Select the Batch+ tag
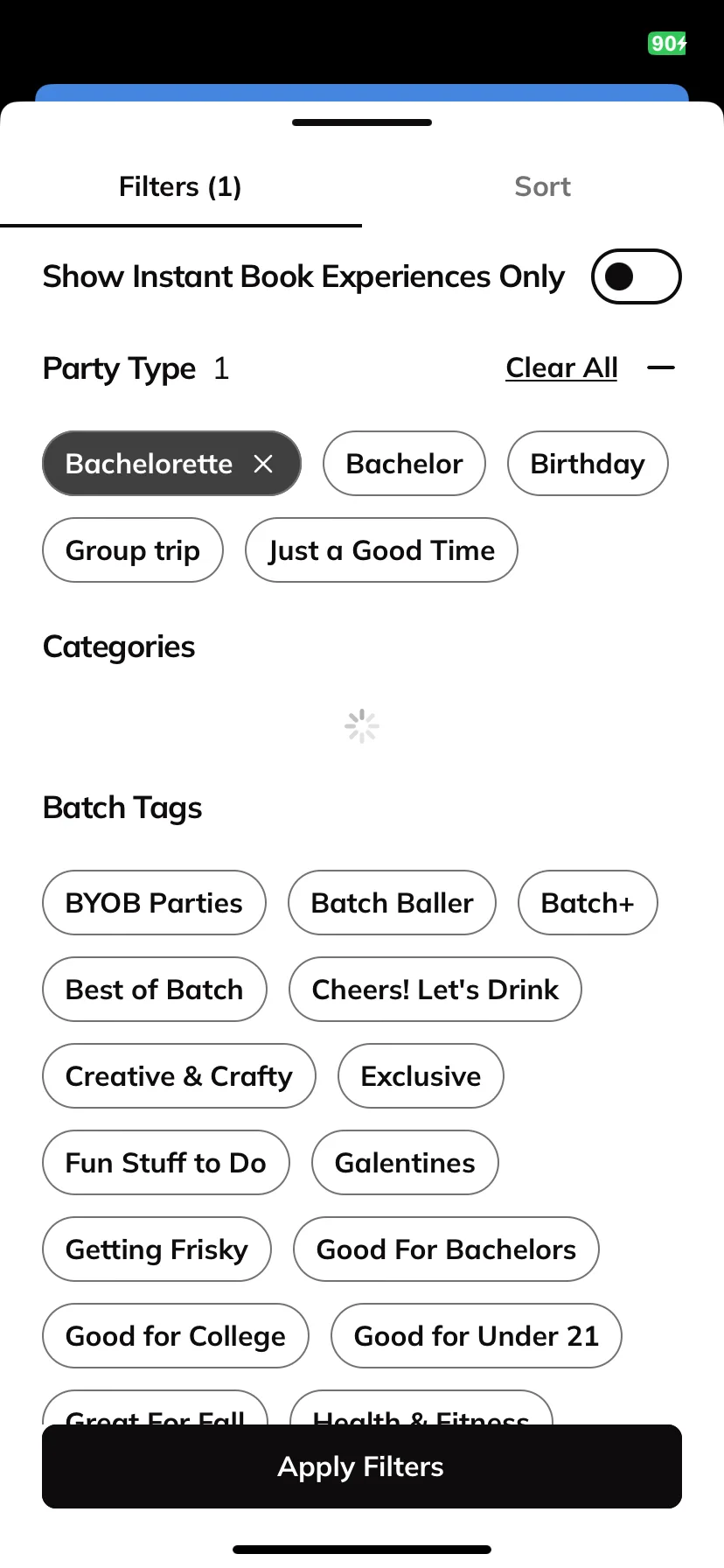 [588, 903]
